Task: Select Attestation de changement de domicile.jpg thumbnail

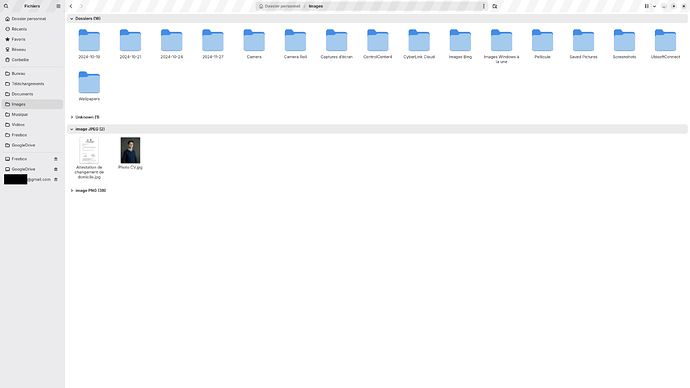Action: pos(89,150)
